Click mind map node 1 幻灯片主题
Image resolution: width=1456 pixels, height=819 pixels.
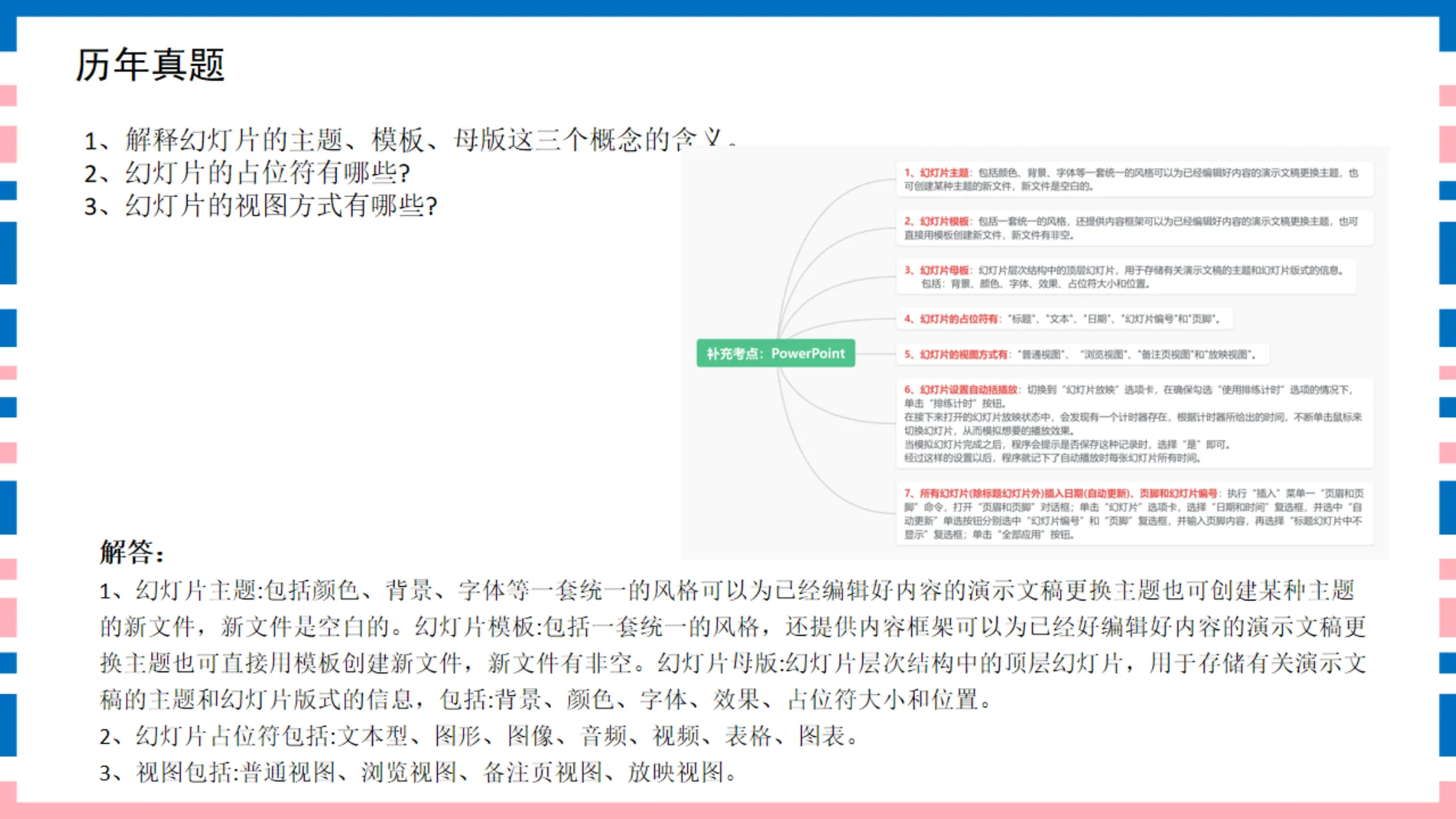point(1134,179)
